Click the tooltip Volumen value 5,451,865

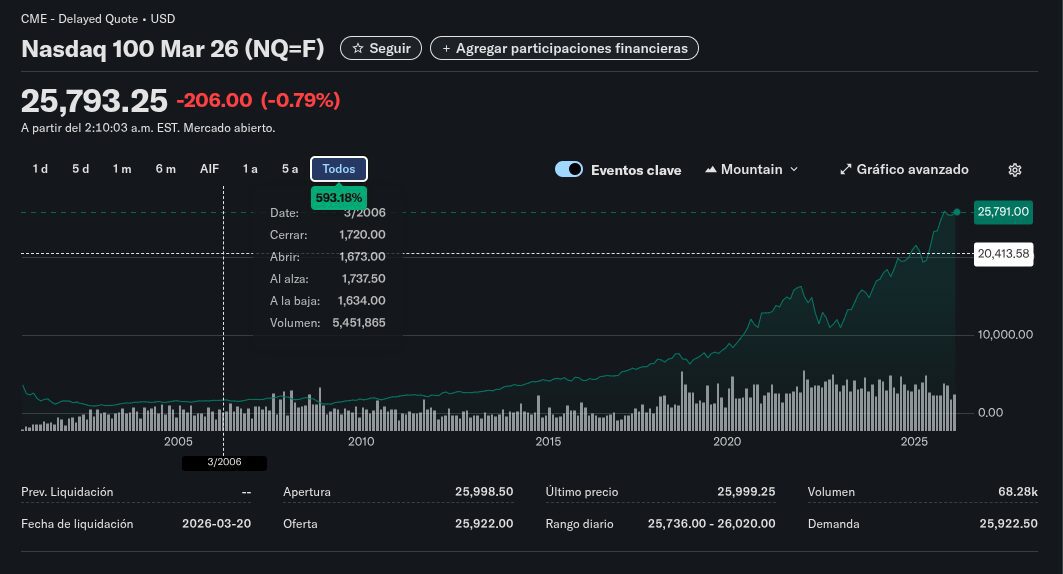[359, 323]
